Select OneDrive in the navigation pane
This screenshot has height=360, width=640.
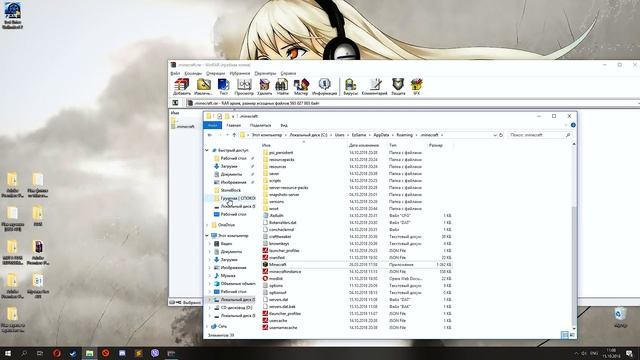[227, 225]
